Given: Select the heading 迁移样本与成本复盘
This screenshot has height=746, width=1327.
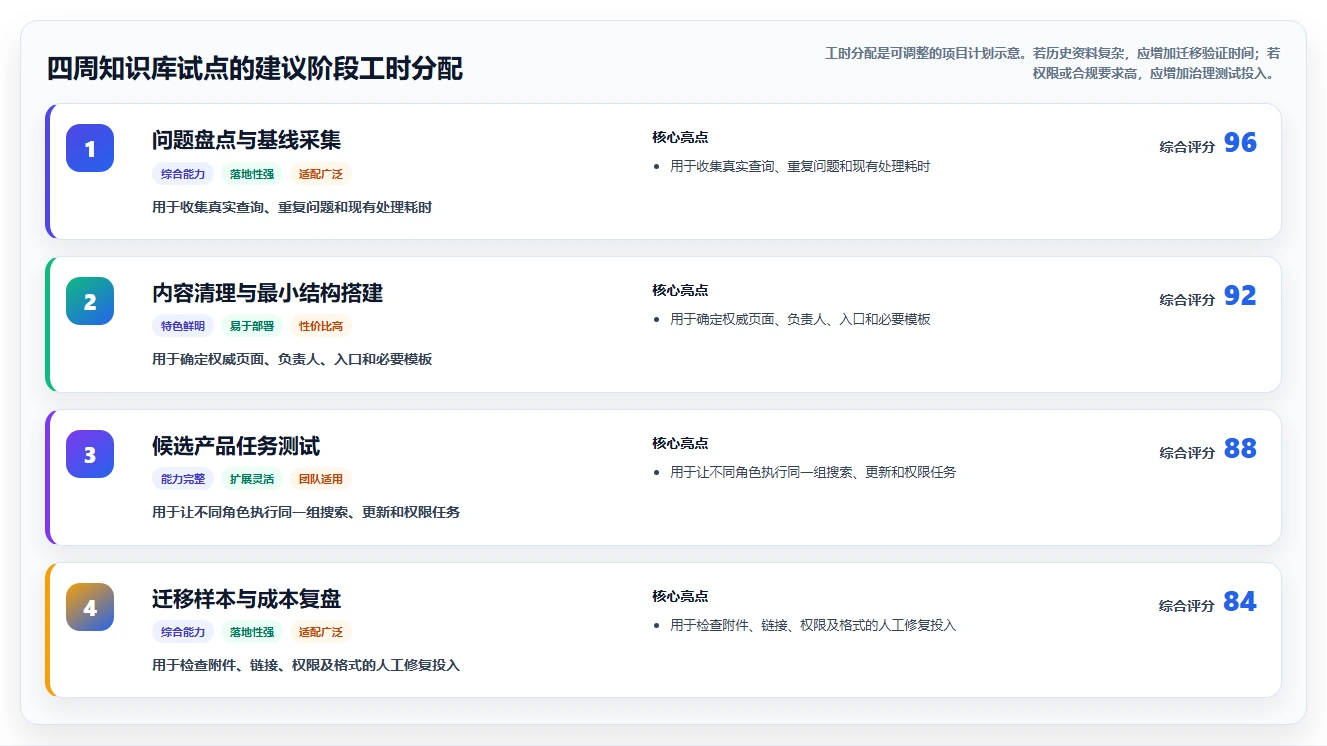Looking at the screenshot, I should [247, 599].
